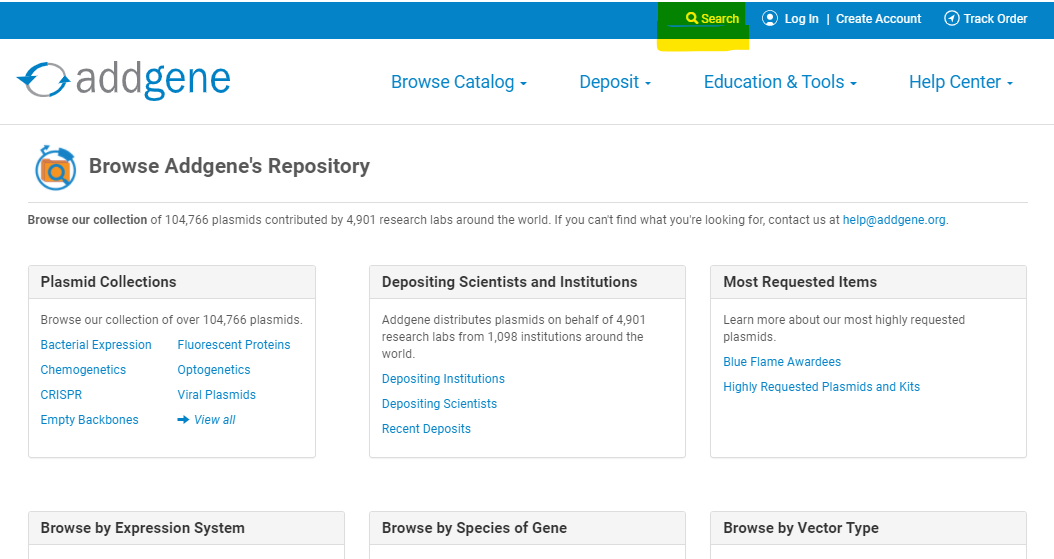The width and height of the screenshot is (1054, 559).
Task: Open the Empty Backbones collection
Action: coord(89,420)
